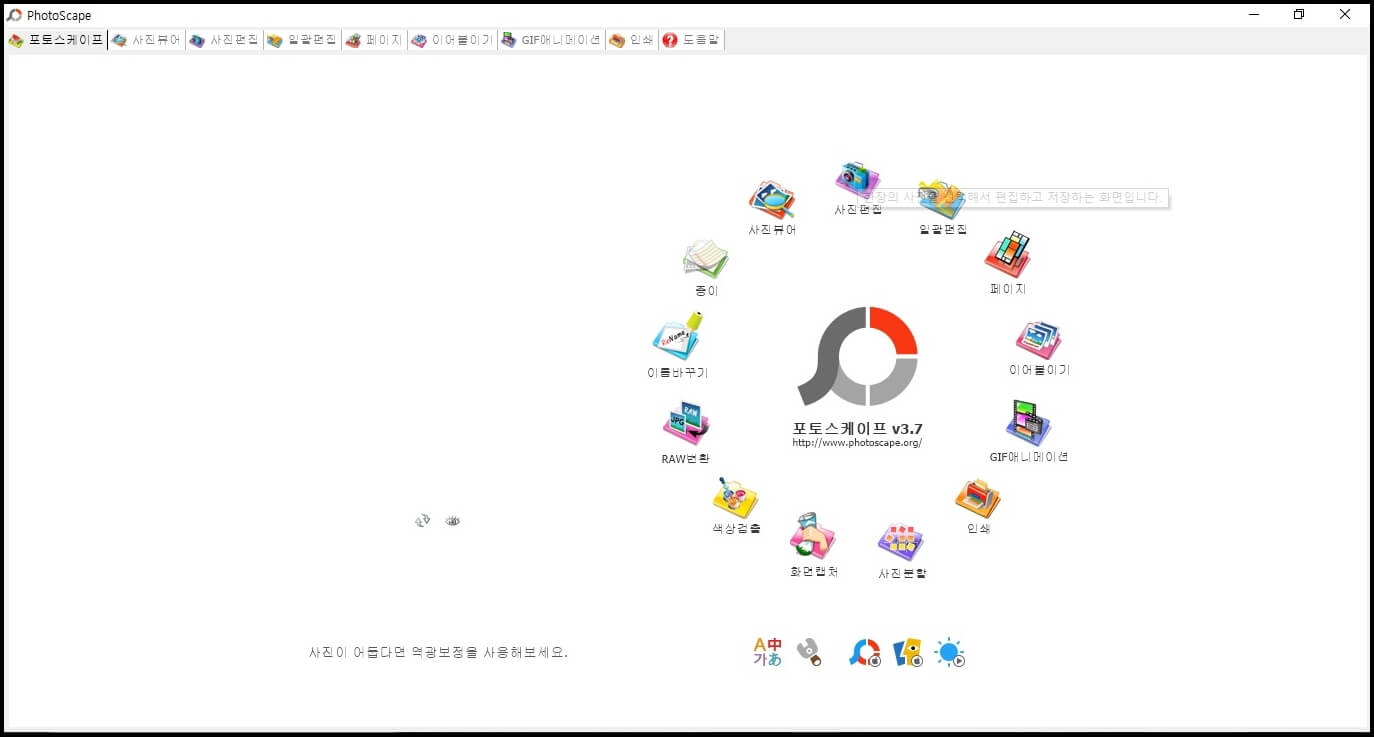1374x737 pixels.
Task: Click the 포토스케이프 v3.7 title text
Action: pyautogui.click(x=857, y=428)
